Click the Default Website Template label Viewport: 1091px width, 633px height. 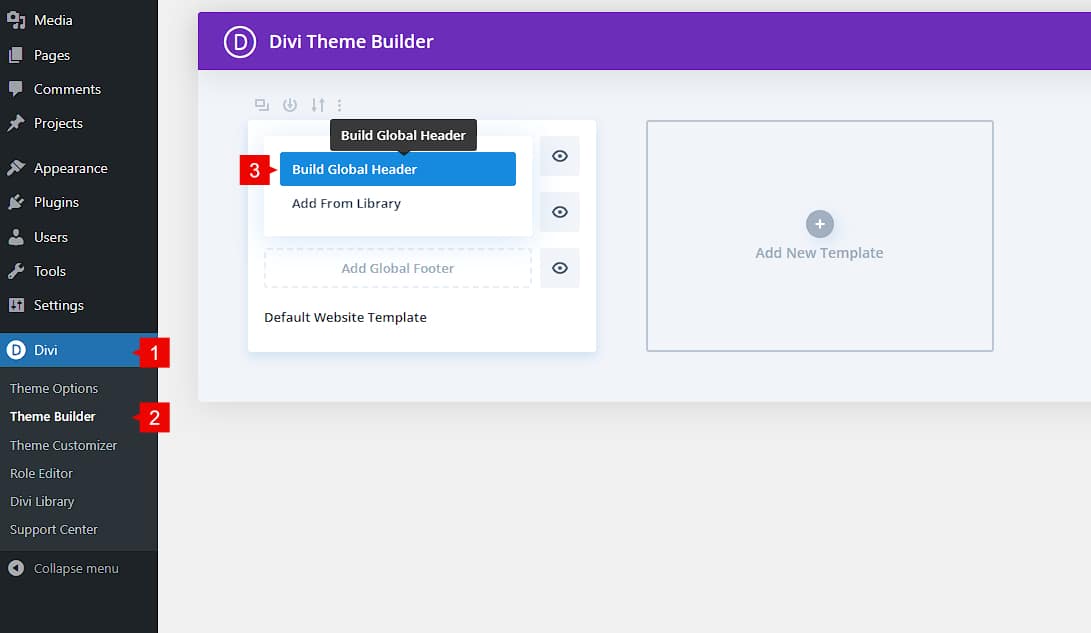tap(345, 317)
